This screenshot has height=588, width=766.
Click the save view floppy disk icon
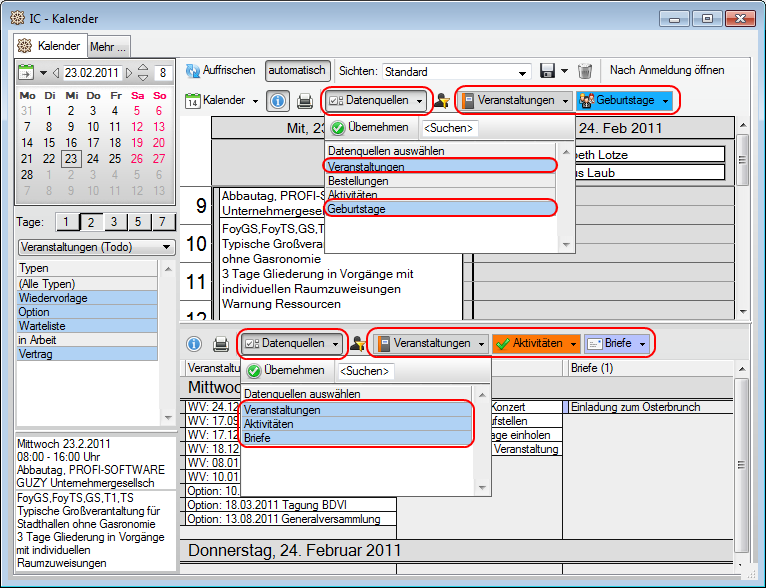point(547,71)
